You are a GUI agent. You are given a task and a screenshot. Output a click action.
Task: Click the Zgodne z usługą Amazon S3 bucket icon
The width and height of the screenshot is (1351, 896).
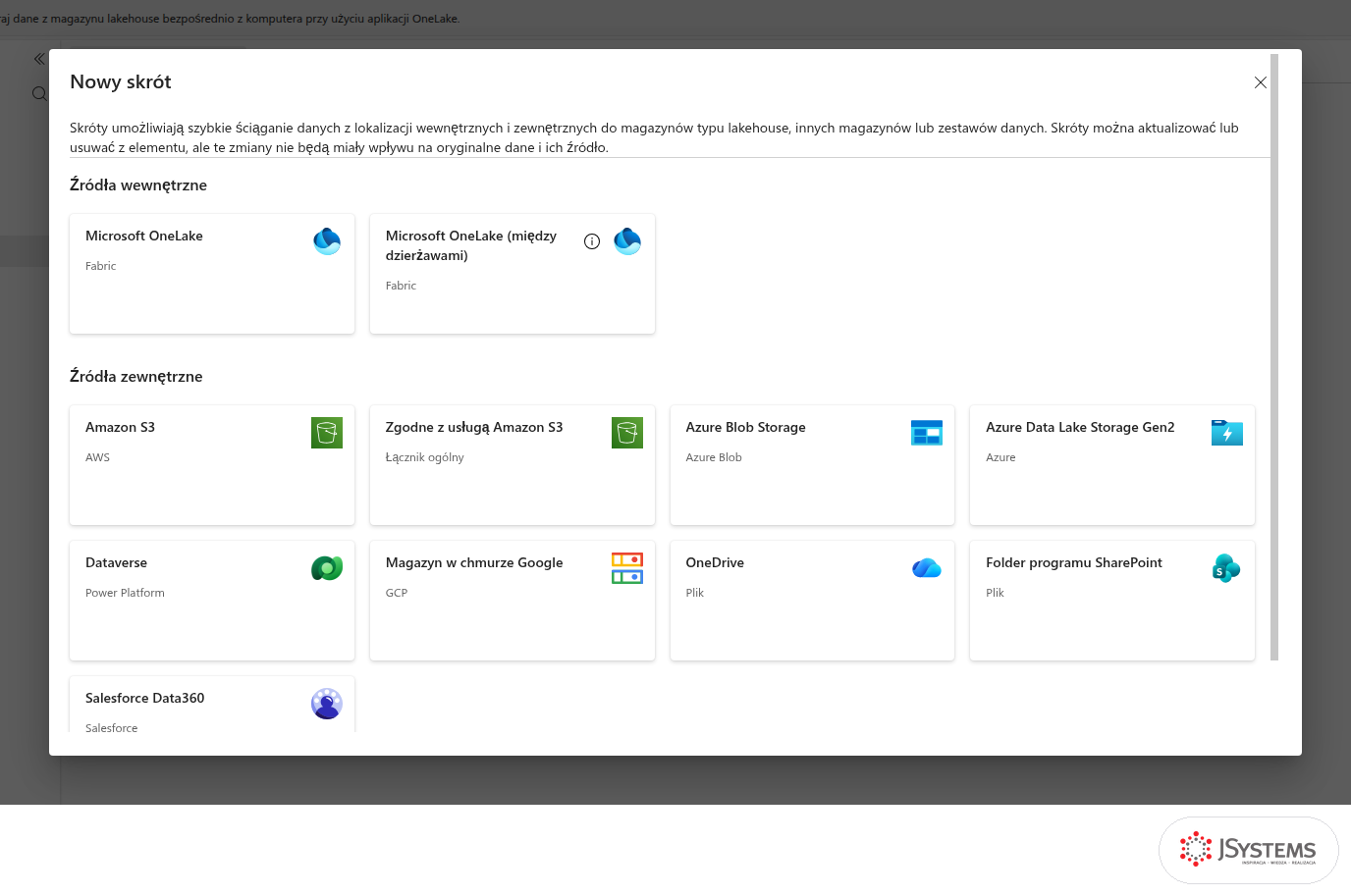(627, 433)
